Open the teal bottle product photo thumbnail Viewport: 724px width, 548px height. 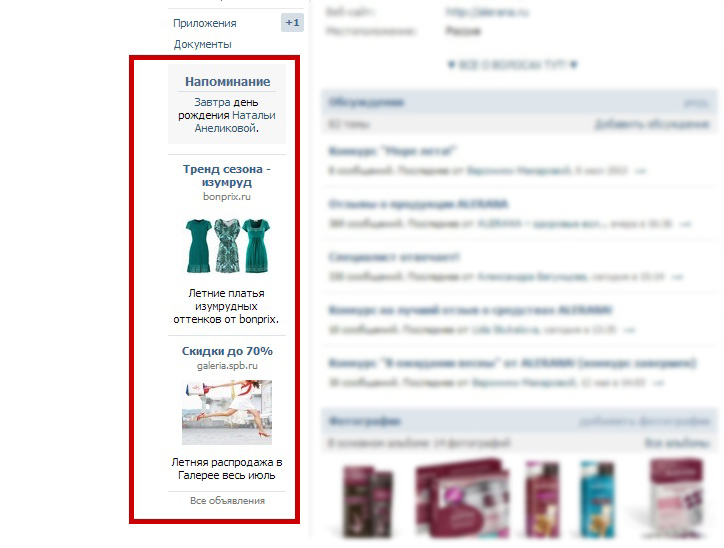tap(597, 500)
